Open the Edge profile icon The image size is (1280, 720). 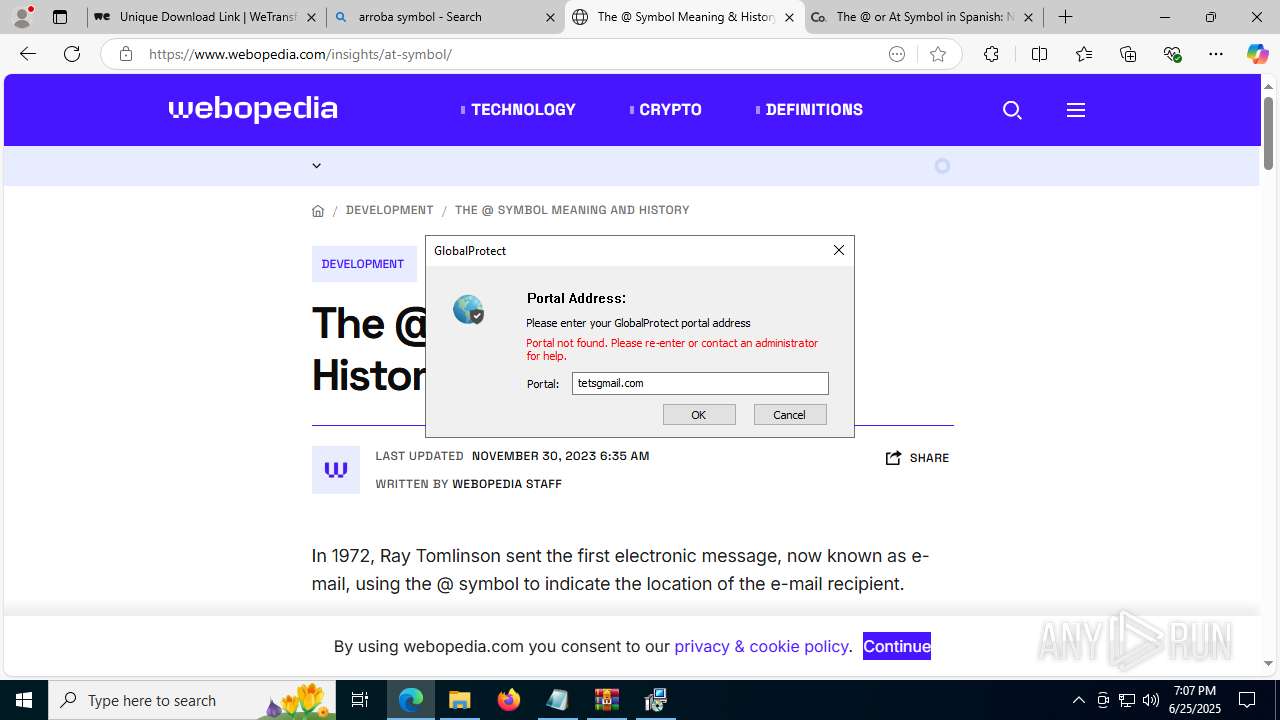22,17
